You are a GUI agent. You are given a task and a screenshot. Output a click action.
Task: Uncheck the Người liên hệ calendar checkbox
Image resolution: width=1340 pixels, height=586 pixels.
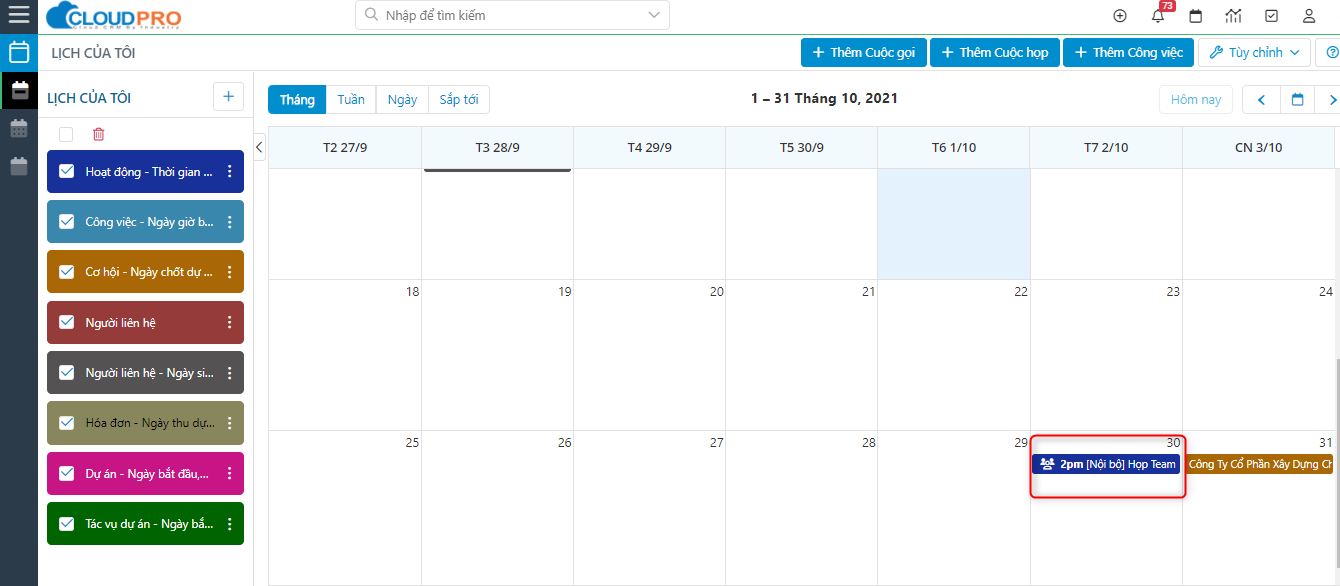click(x=67, y=322)
